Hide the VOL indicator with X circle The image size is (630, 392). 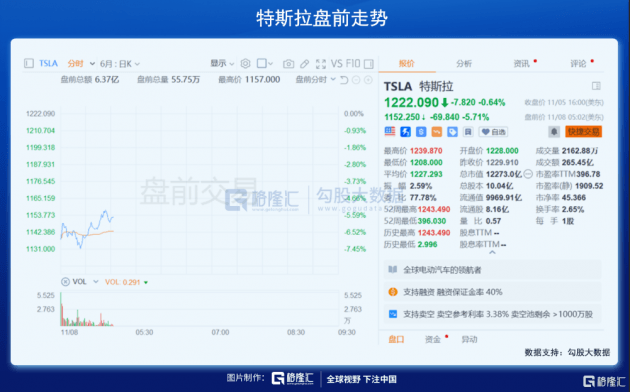[x=65, y=282]
